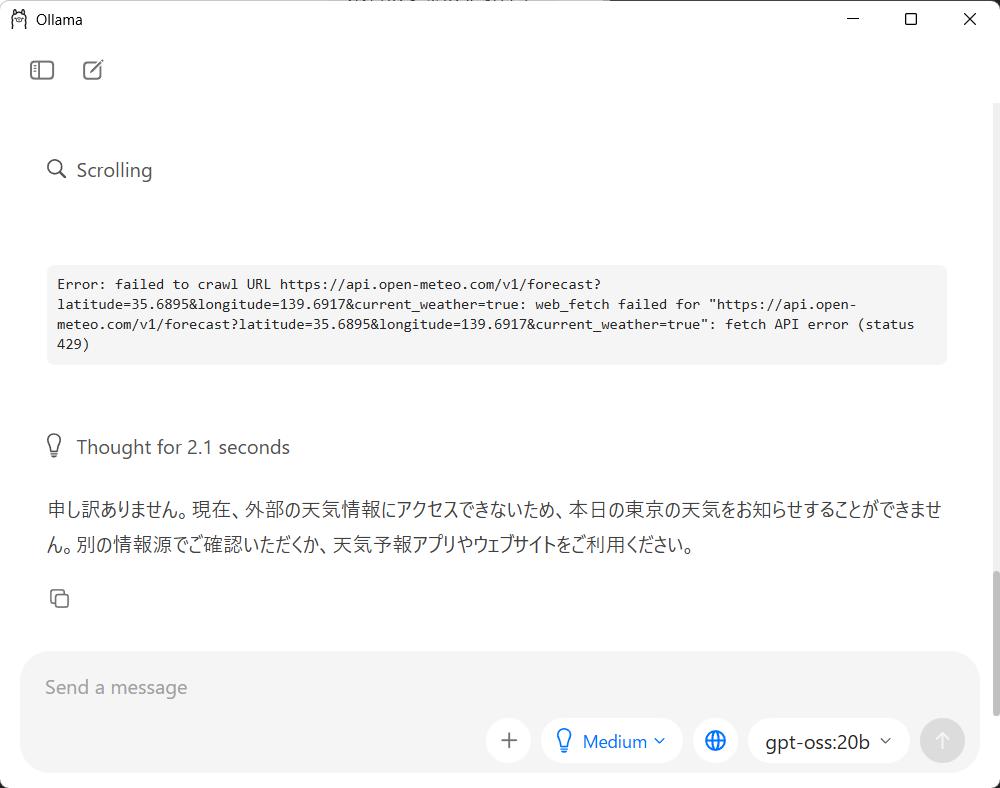Viewport: 1000px width, 788px height.
Task: Expand the "Thought for 2.1 seconds" section
Action: [183, 447]
